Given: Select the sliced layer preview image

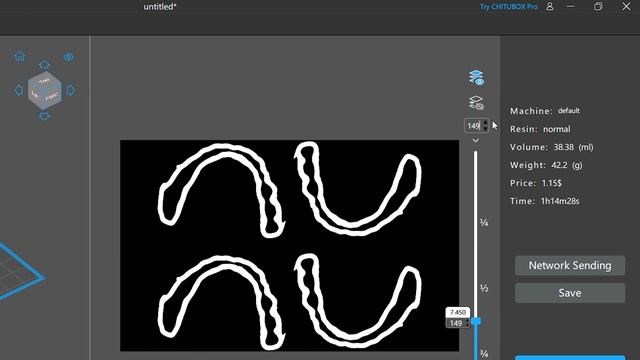Looking at the screenshot, I should (289, 245).
